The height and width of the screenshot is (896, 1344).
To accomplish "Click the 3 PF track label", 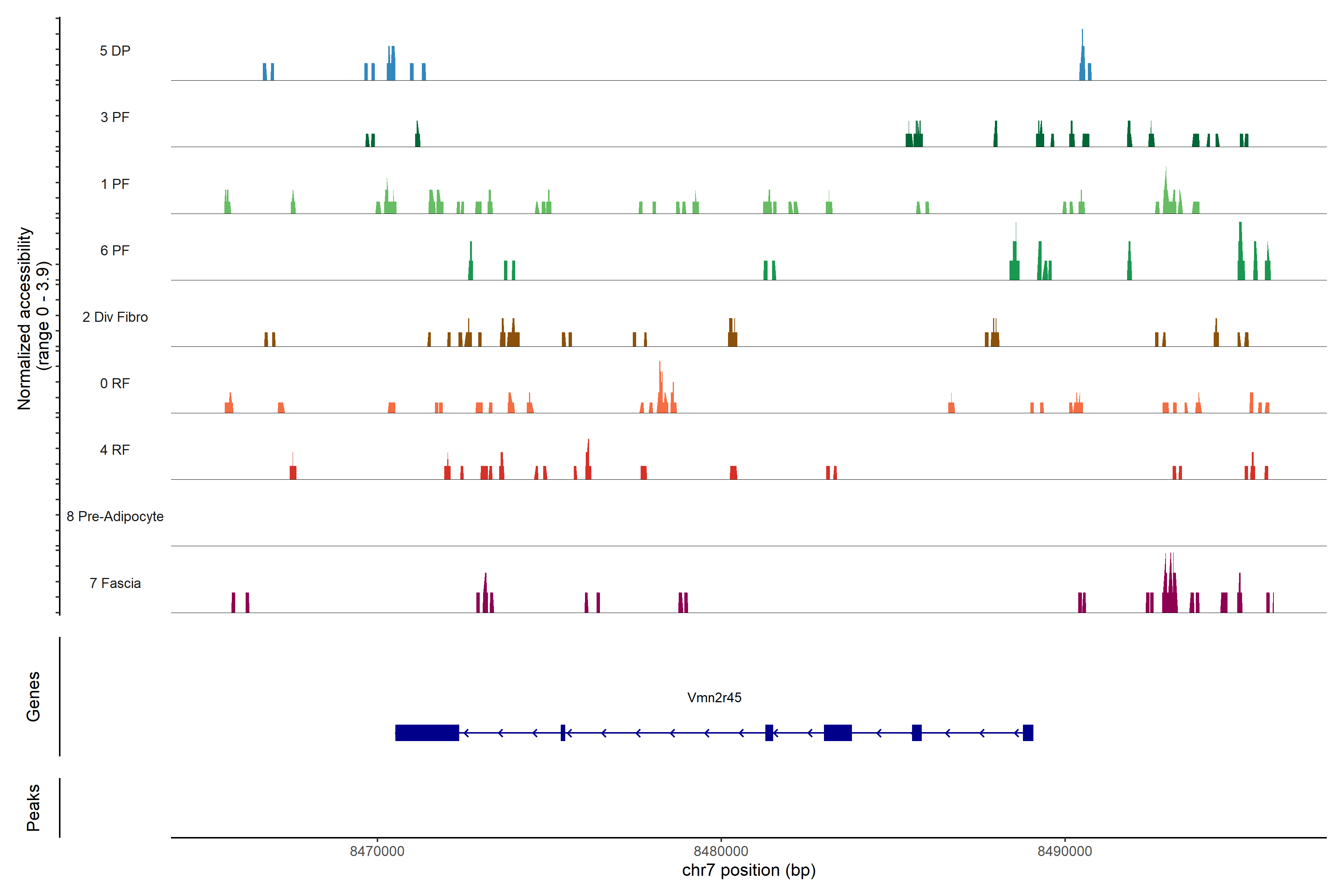I will coord(115,117).
